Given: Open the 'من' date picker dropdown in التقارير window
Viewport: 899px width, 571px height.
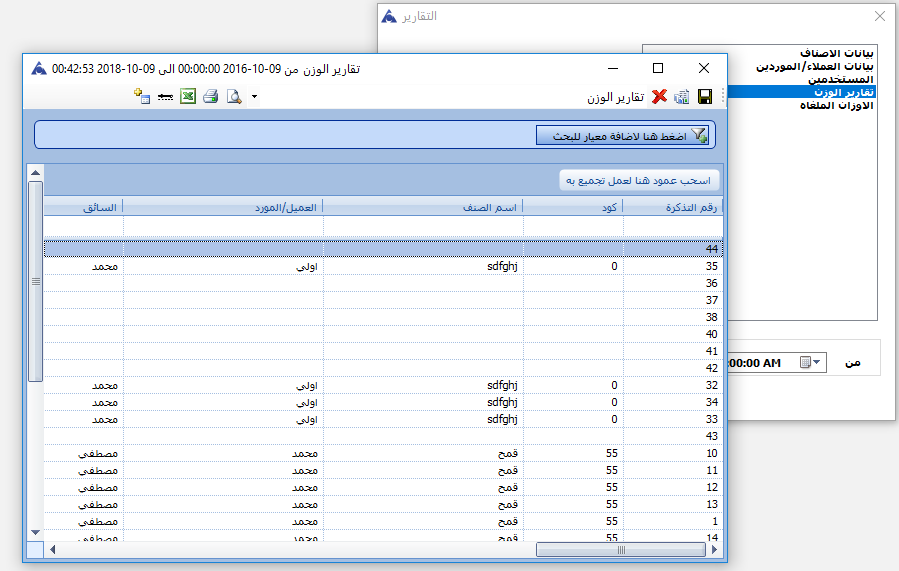Looking at the screenshot, I should [816, 362].
